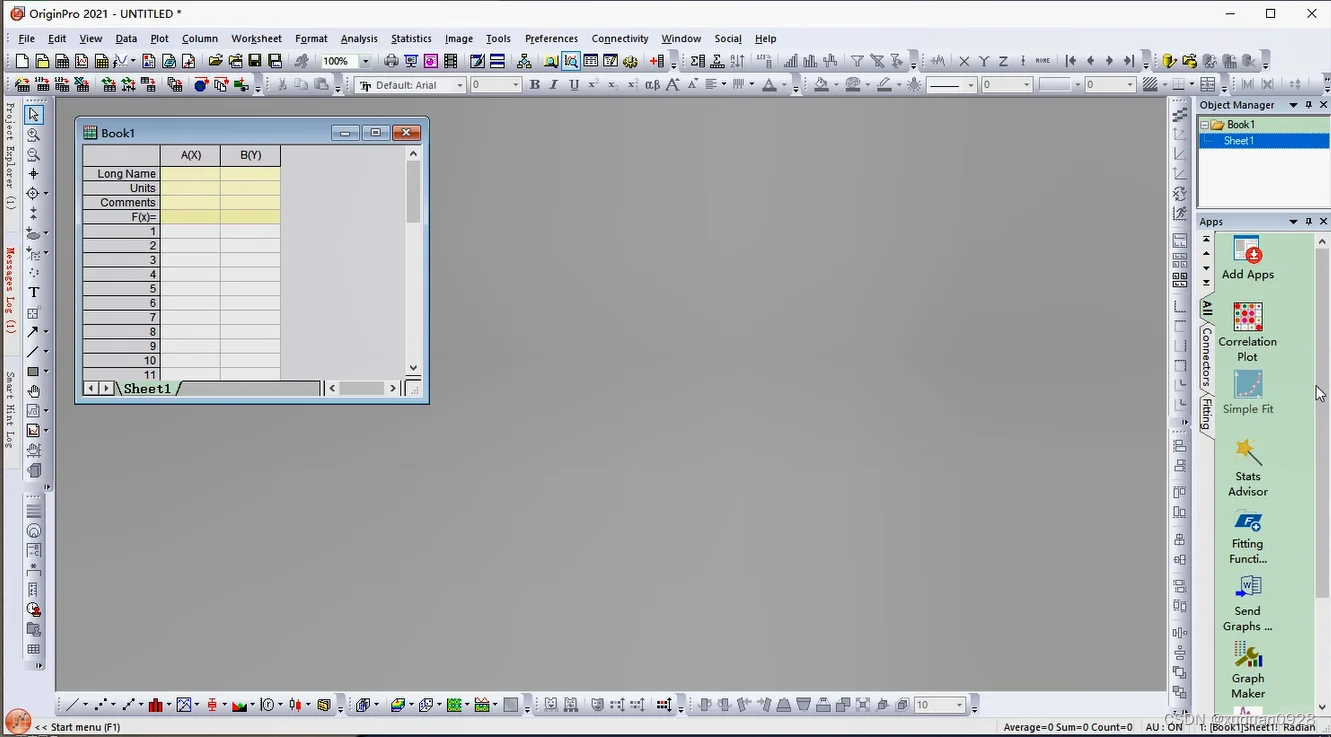
Task: Click the Set as X column icon
Action: pyautogui.click(x=964, y=62)
